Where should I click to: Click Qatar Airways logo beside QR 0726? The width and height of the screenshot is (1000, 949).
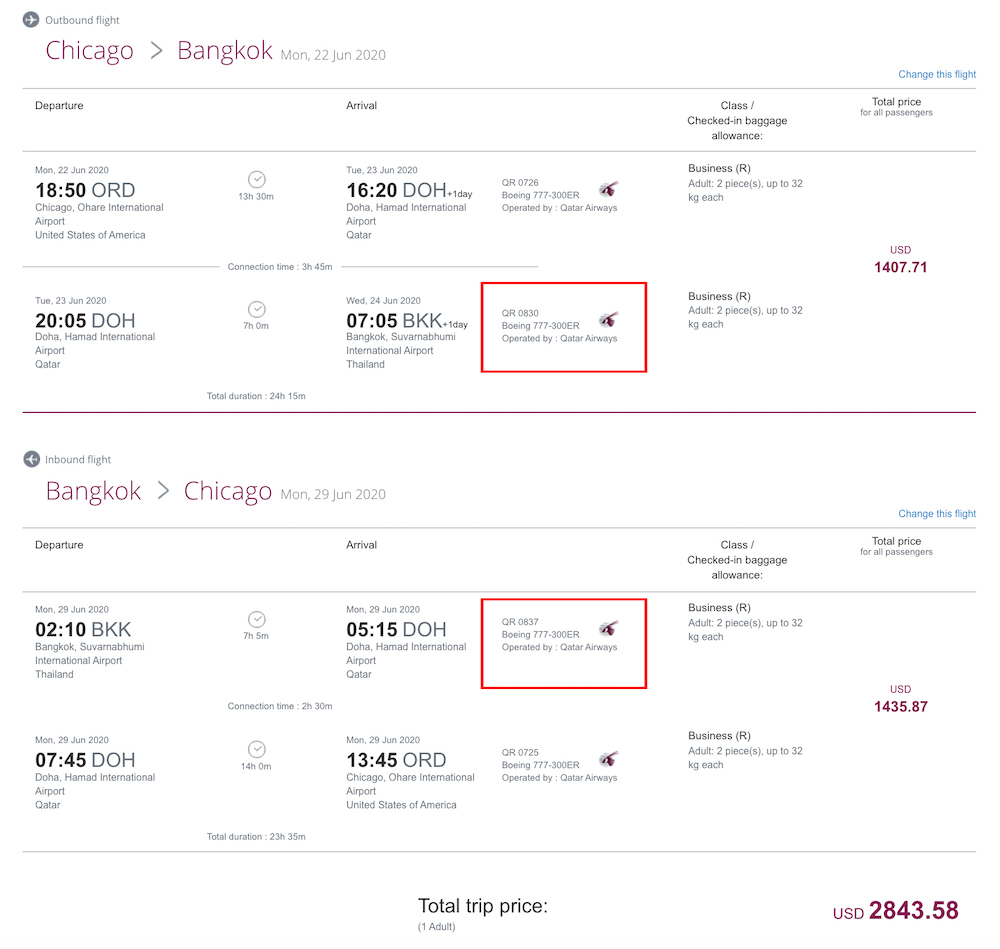pyautogui.click(x=608, y=189)
